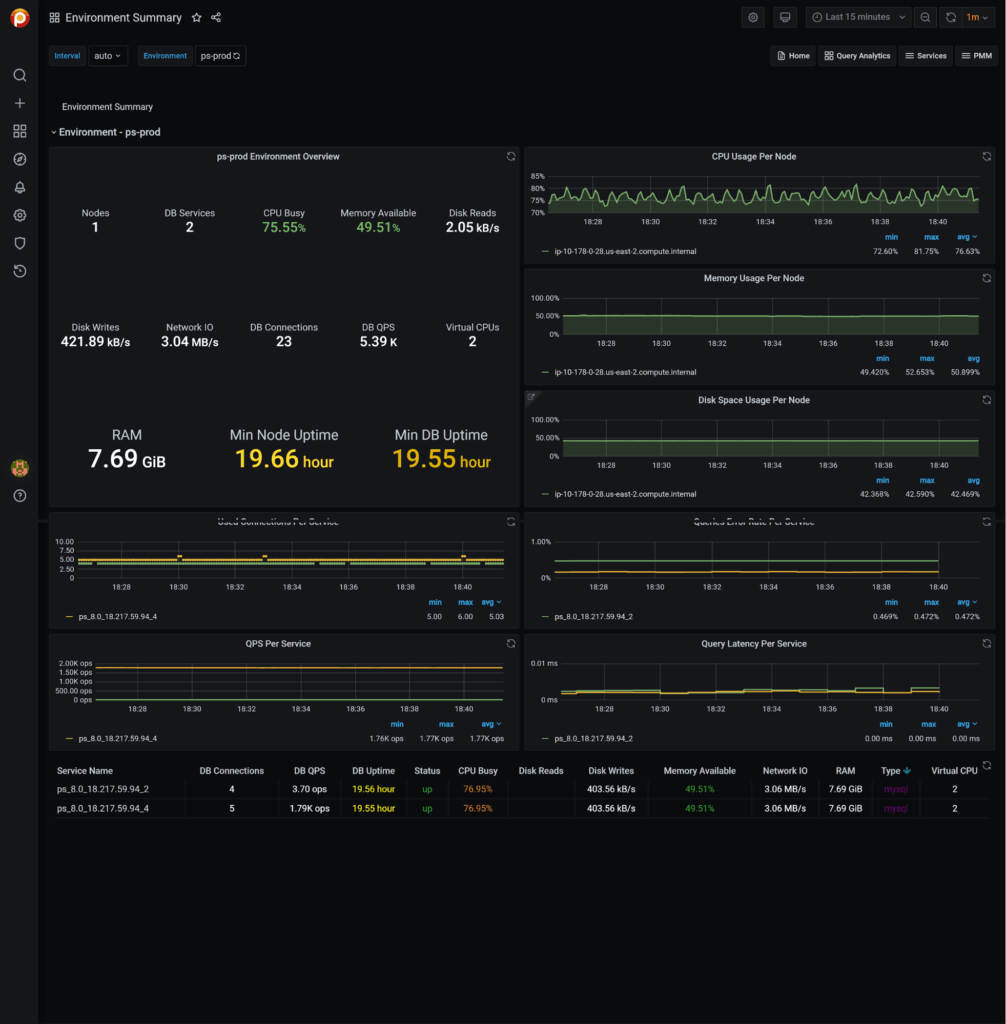Change auto-refresh rate via 1m dropdown
This screenshot has height=1024, width=1006.
(x=975, y=17)
